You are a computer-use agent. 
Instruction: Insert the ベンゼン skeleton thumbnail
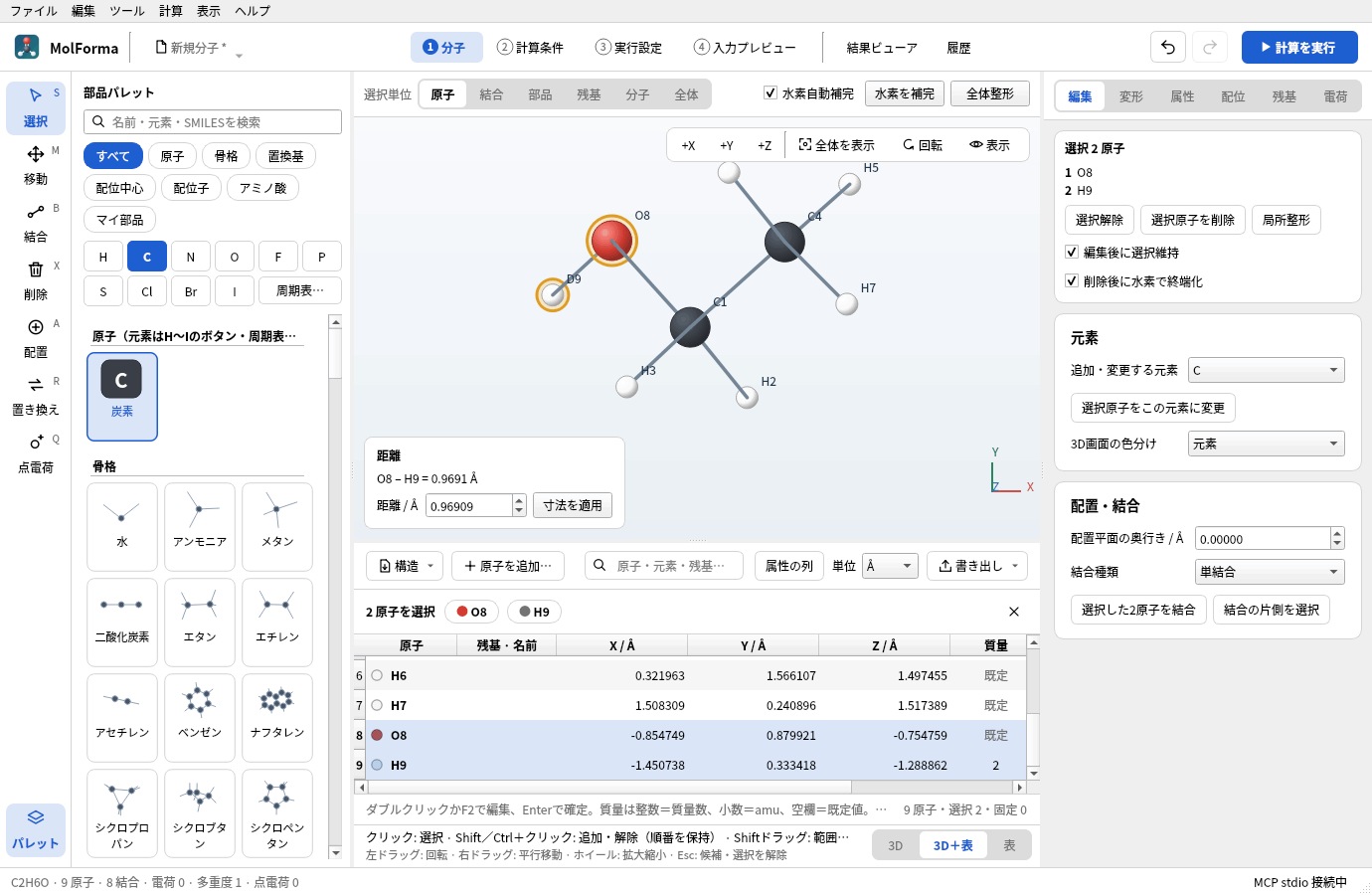[200, 717]
